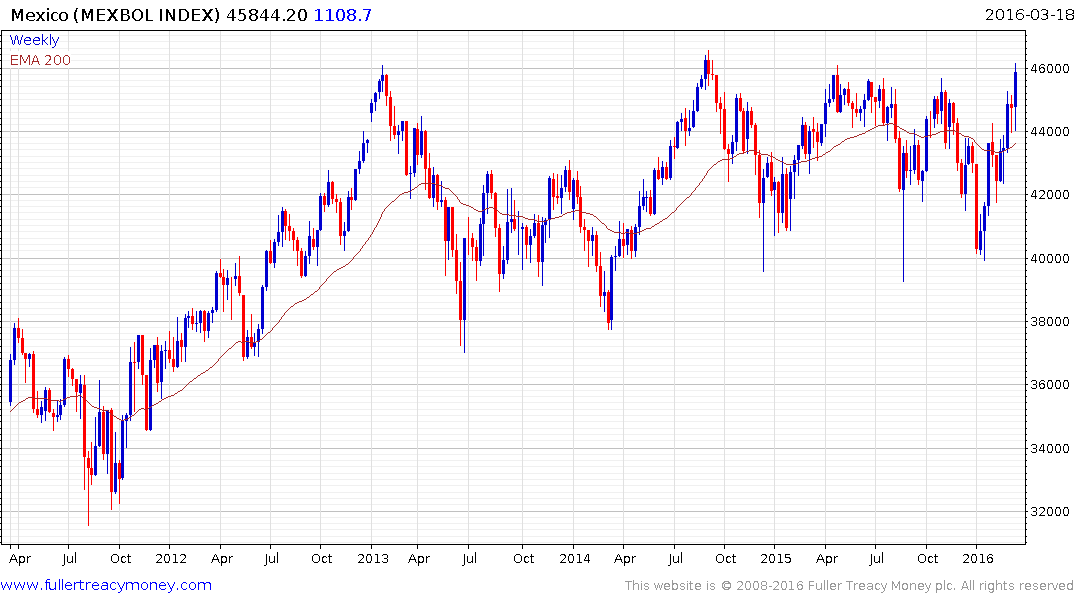Click the 2015 year label on time axis
Viewport: 1075px width, 600px height.
[776, 558]
